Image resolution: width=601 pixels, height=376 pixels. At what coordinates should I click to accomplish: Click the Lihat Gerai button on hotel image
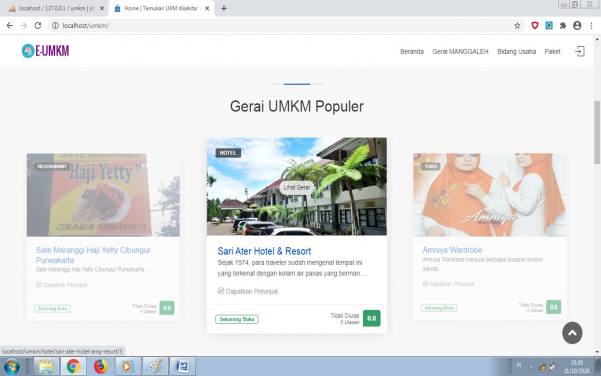[297, 187]
